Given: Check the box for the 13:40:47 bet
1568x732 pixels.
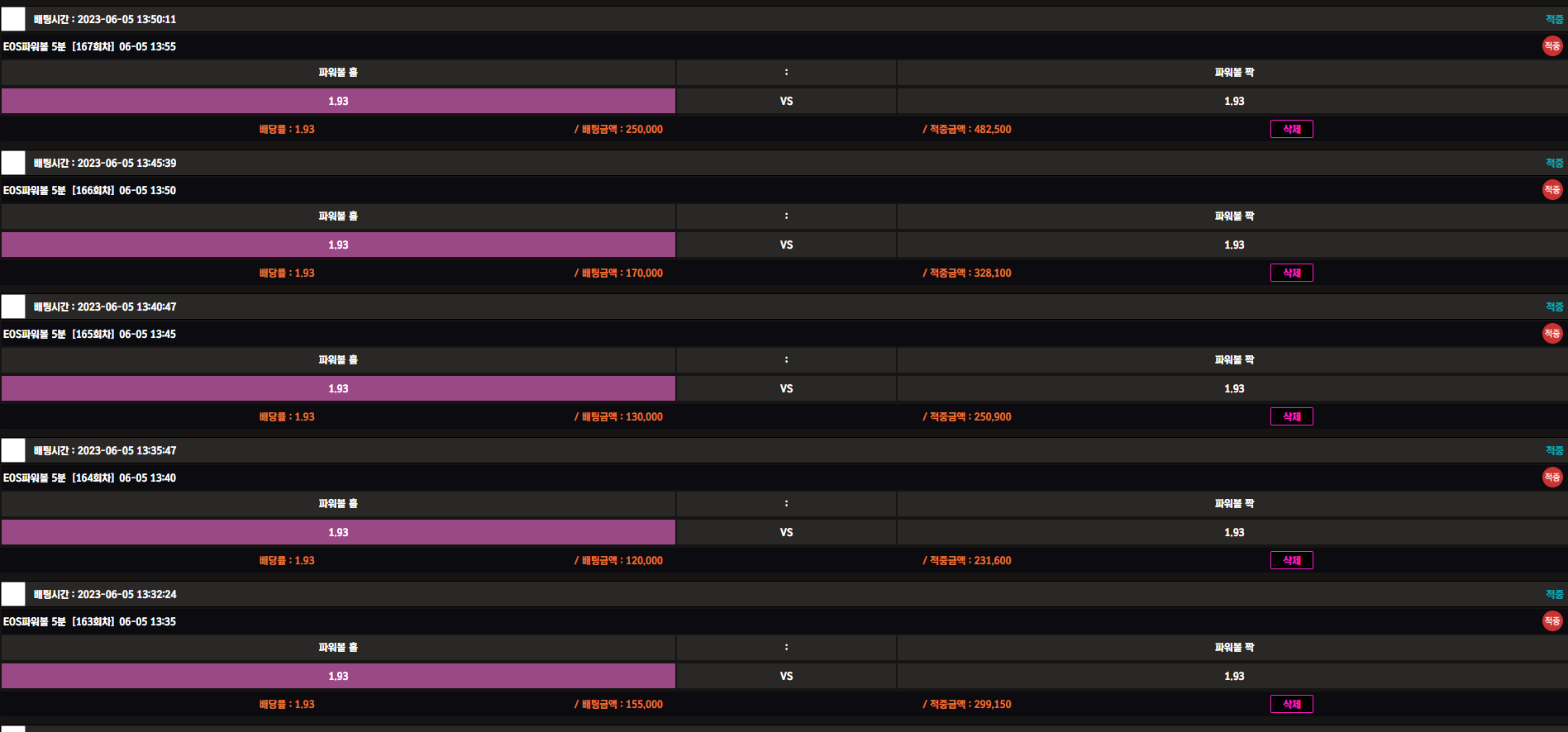Looking at the screenshot, I should coord(13,307).
